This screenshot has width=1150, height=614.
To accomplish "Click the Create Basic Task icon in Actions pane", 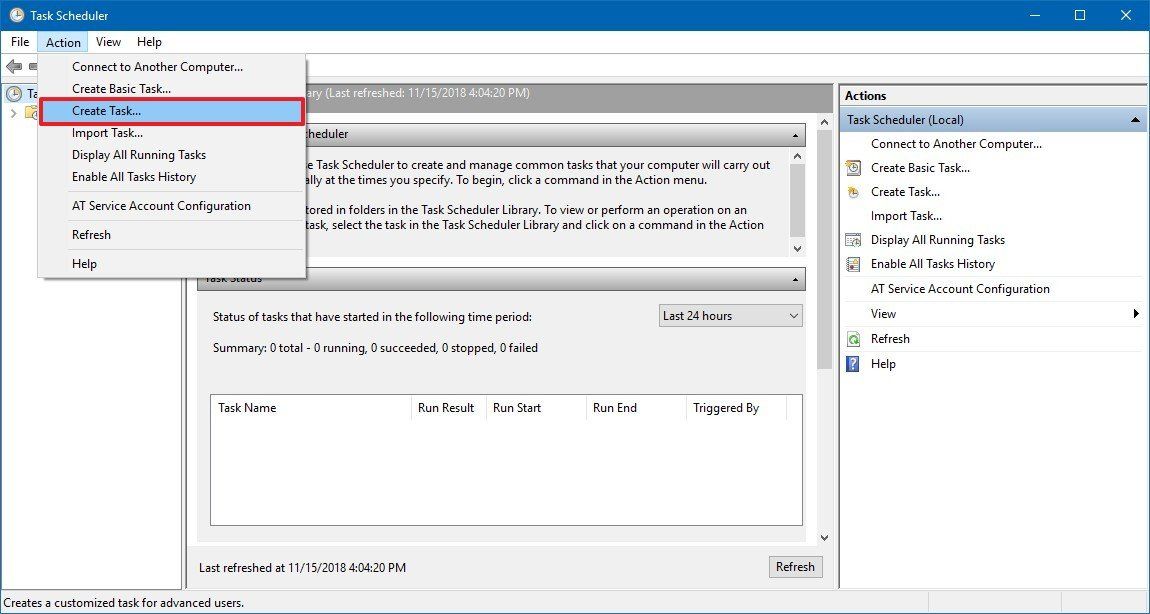I will (853, 167).
